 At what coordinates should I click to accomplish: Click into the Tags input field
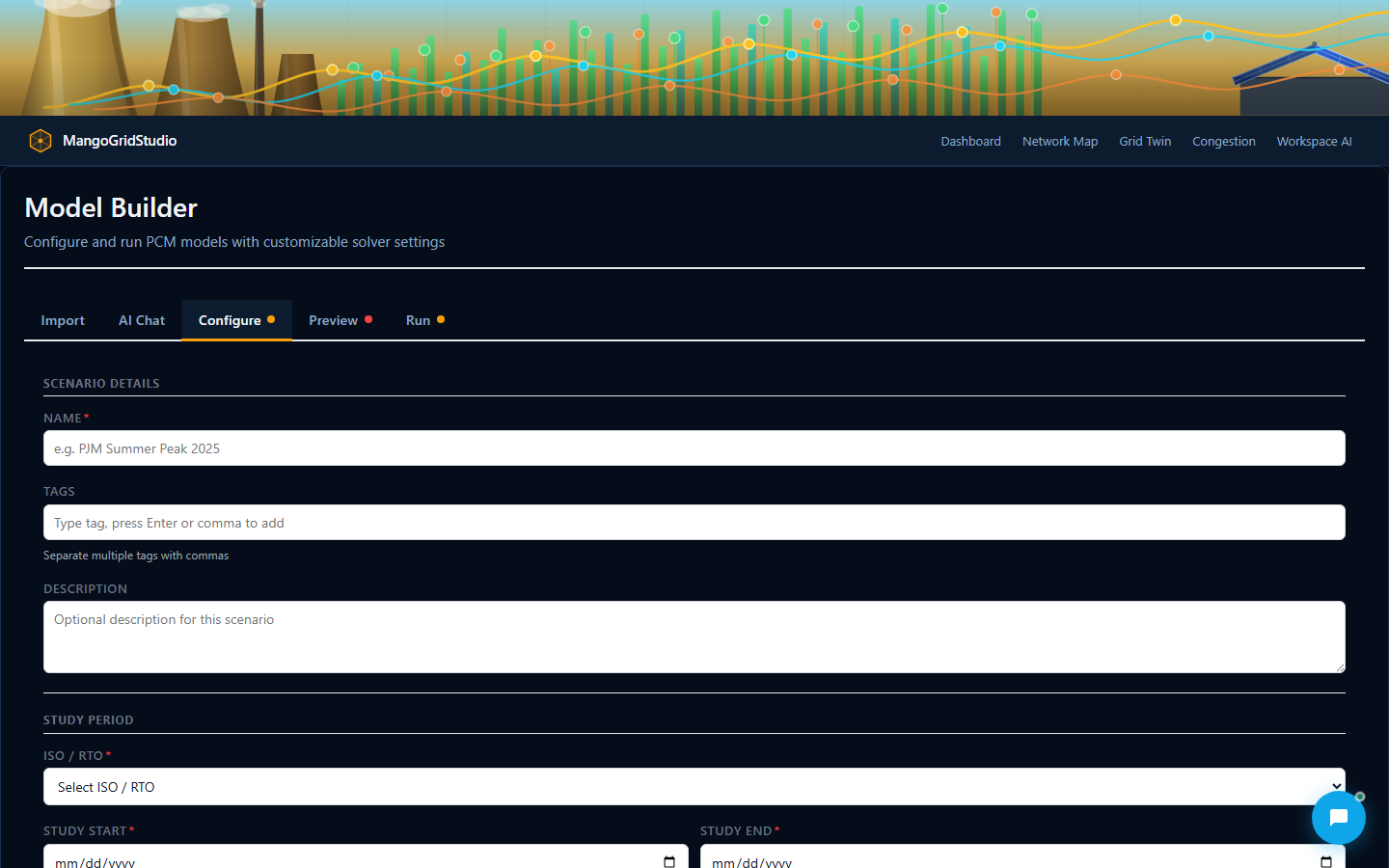pos(694,523)
